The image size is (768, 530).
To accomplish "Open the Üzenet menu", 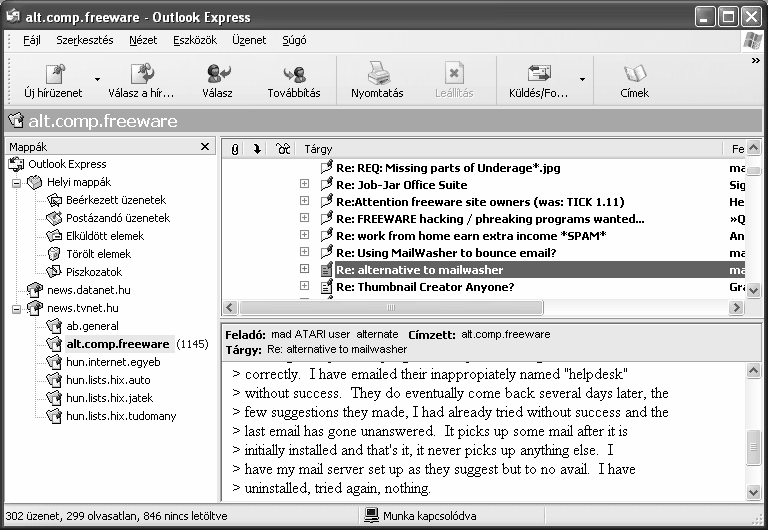I will point(249,40).
